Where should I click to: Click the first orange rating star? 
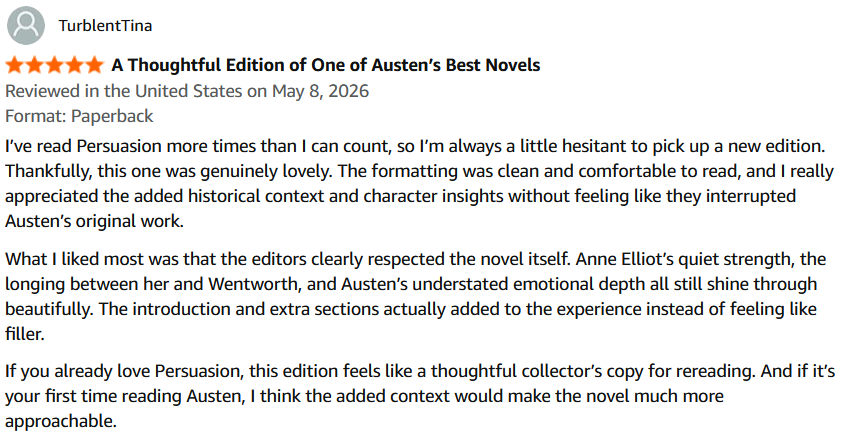click(x=15, y=65)
